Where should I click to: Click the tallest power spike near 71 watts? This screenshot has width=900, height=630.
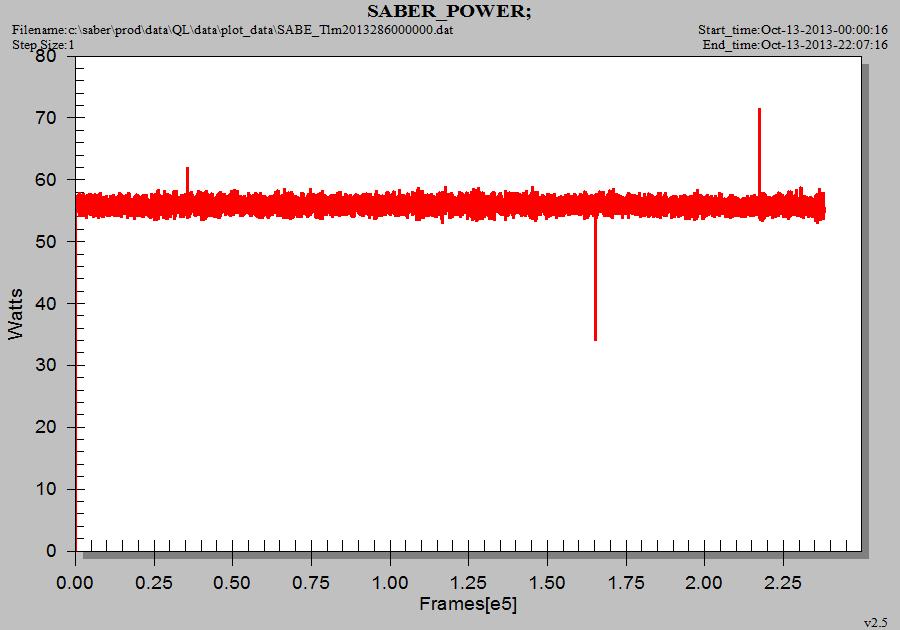point(759,150)
